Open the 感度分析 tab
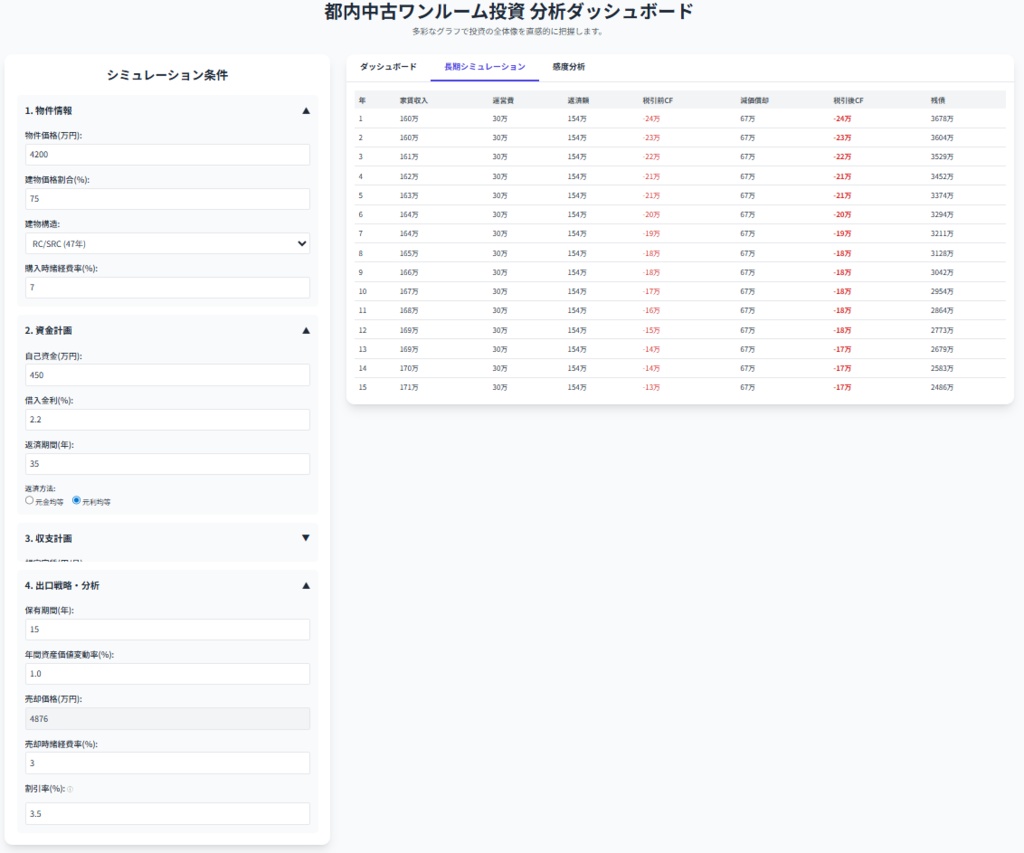 [569, 67]
